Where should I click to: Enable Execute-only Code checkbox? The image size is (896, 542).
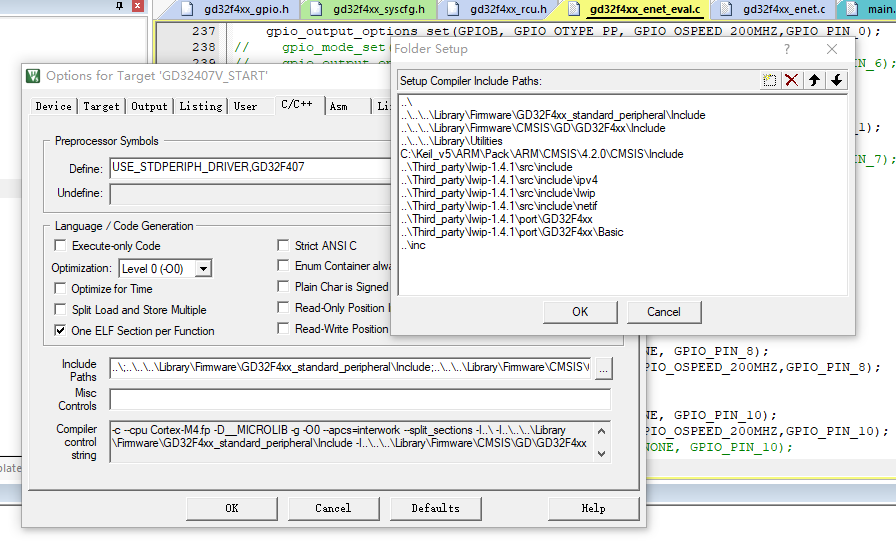tap(59, 246)
